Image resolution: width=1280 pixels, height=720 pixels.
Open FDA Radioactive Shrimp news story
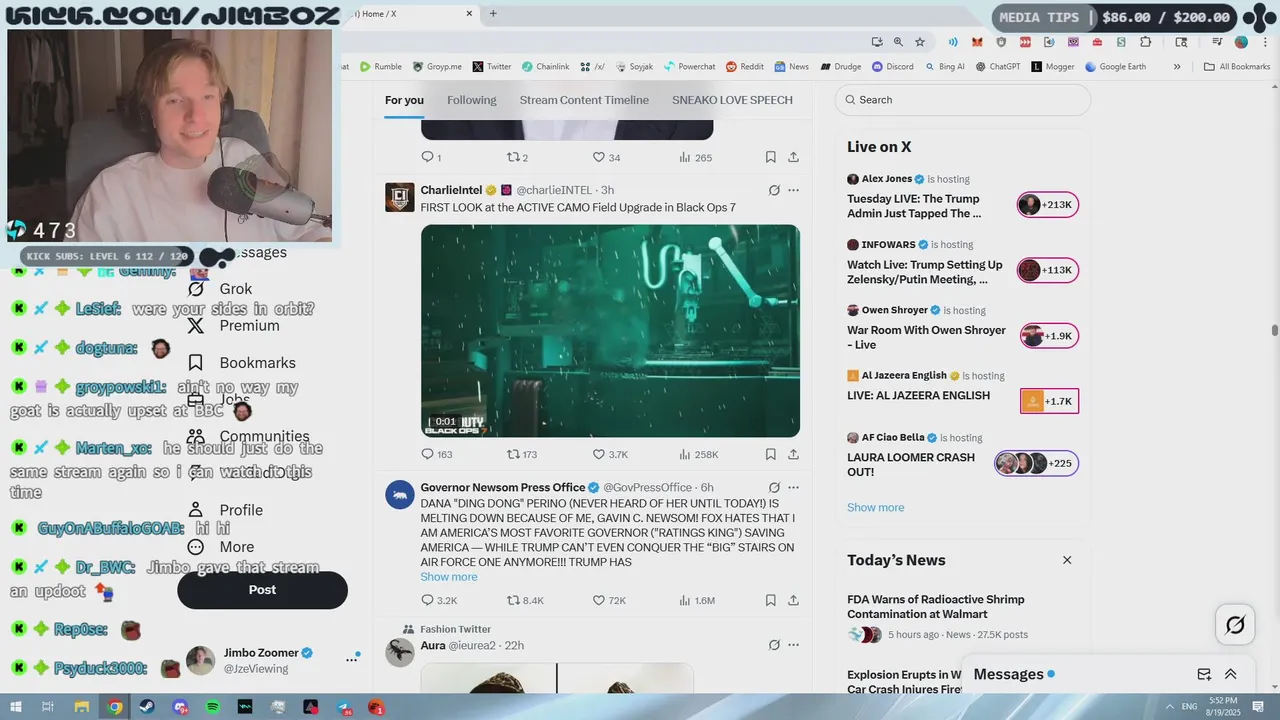[x=936, y=607]
